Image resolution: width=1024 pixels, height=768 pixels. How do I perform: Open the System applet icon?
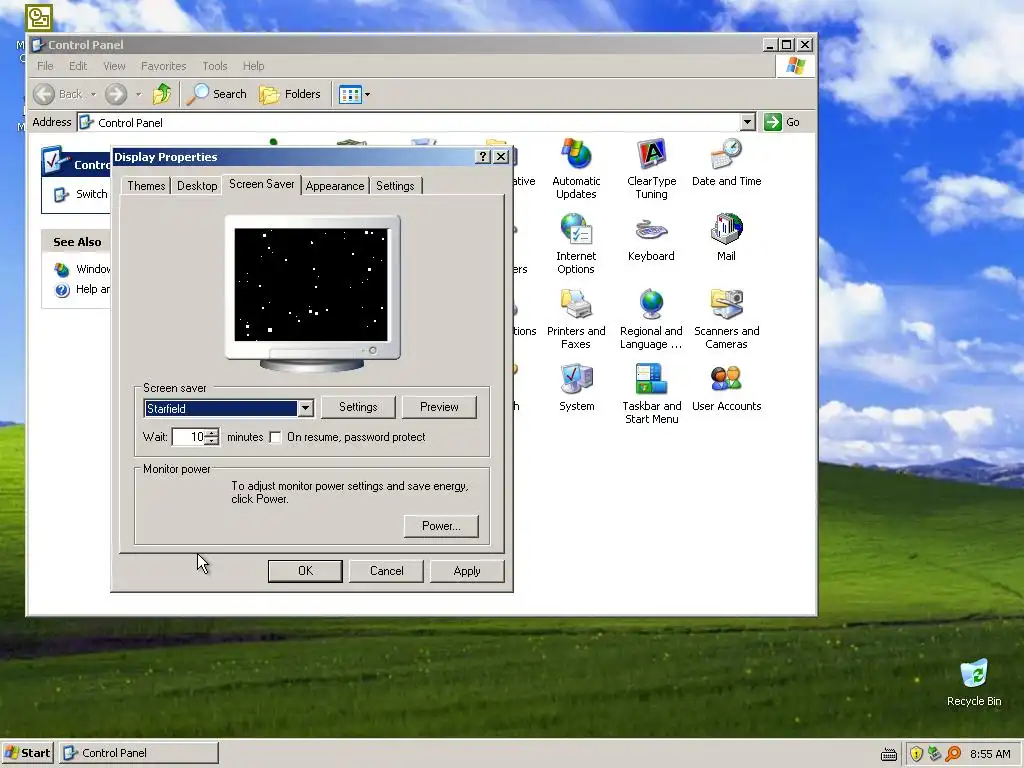click(x=576, y=379)
